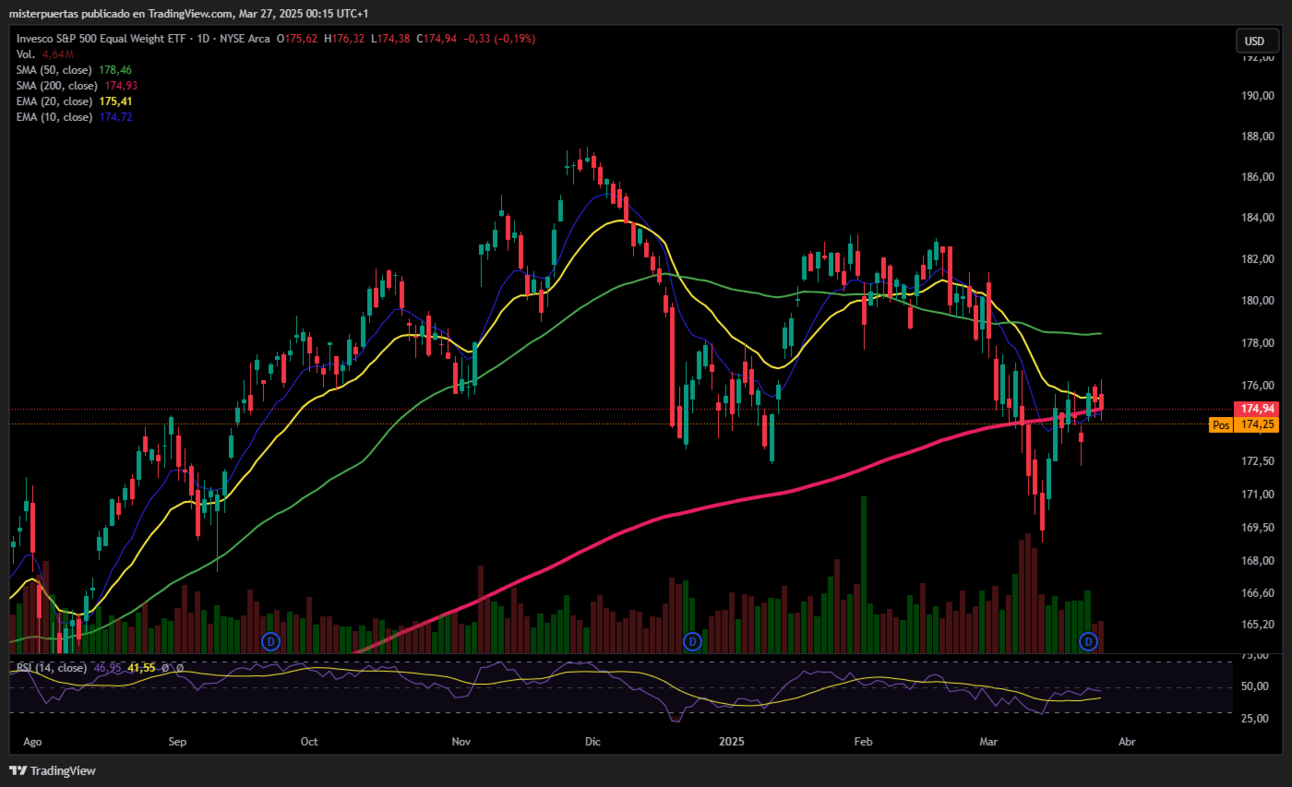Click the 169,50 price axis label
Screen dimensions: 1292x787
(x=1256, y=527)
